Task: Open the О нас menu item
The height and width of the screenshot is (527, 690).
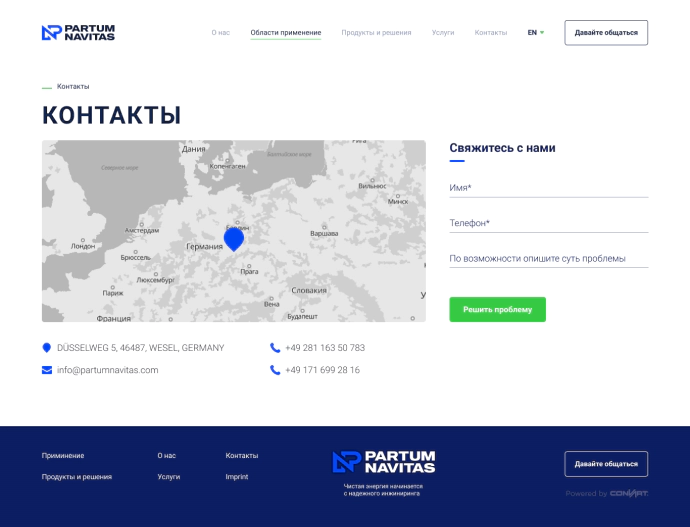Action: 220,33
